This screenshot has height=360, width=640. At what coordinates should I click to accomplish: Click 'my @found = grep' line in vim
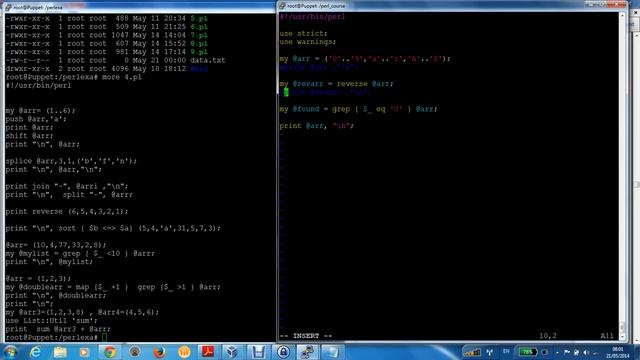(x=358, y=109)
